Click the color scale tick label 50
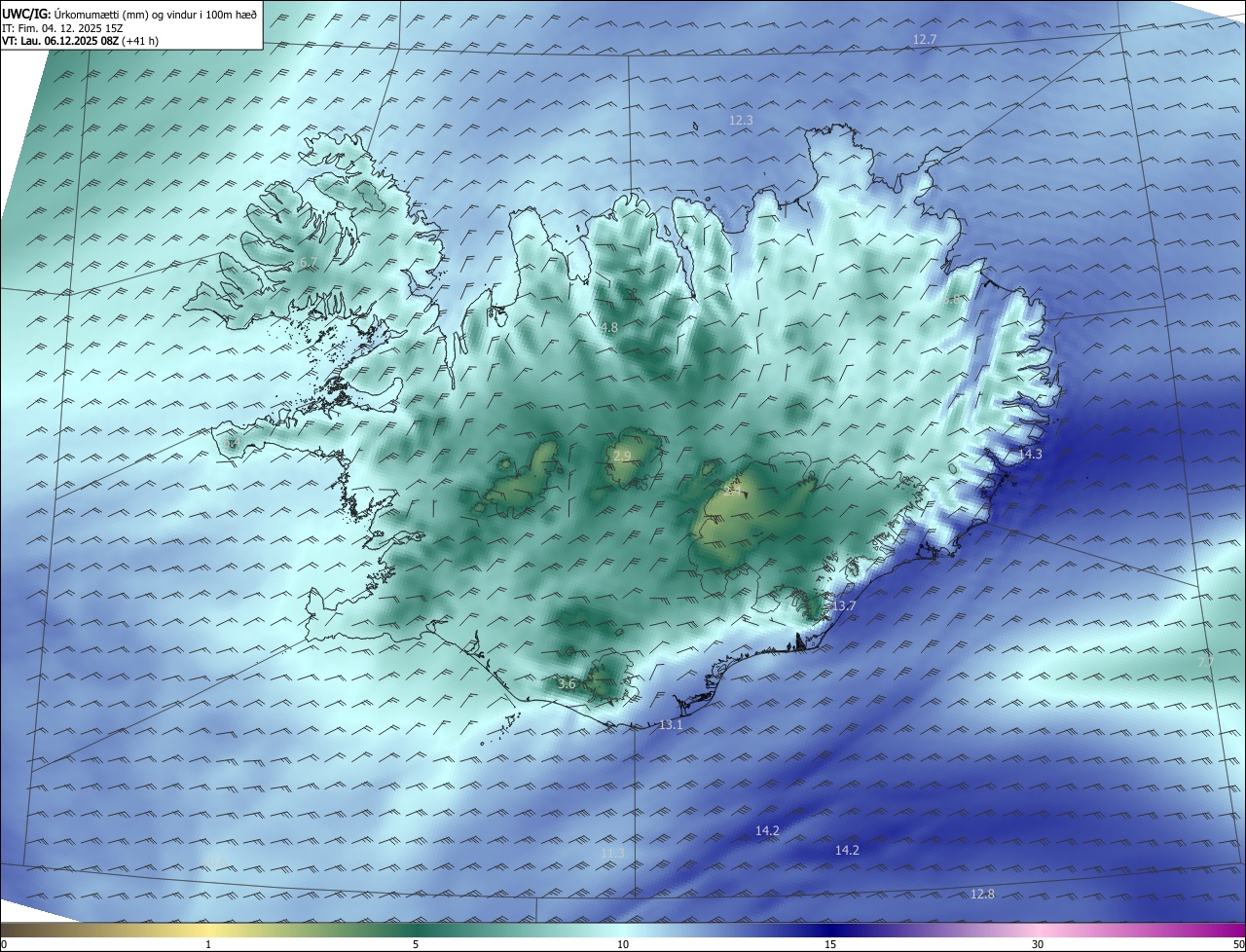 1238,944
